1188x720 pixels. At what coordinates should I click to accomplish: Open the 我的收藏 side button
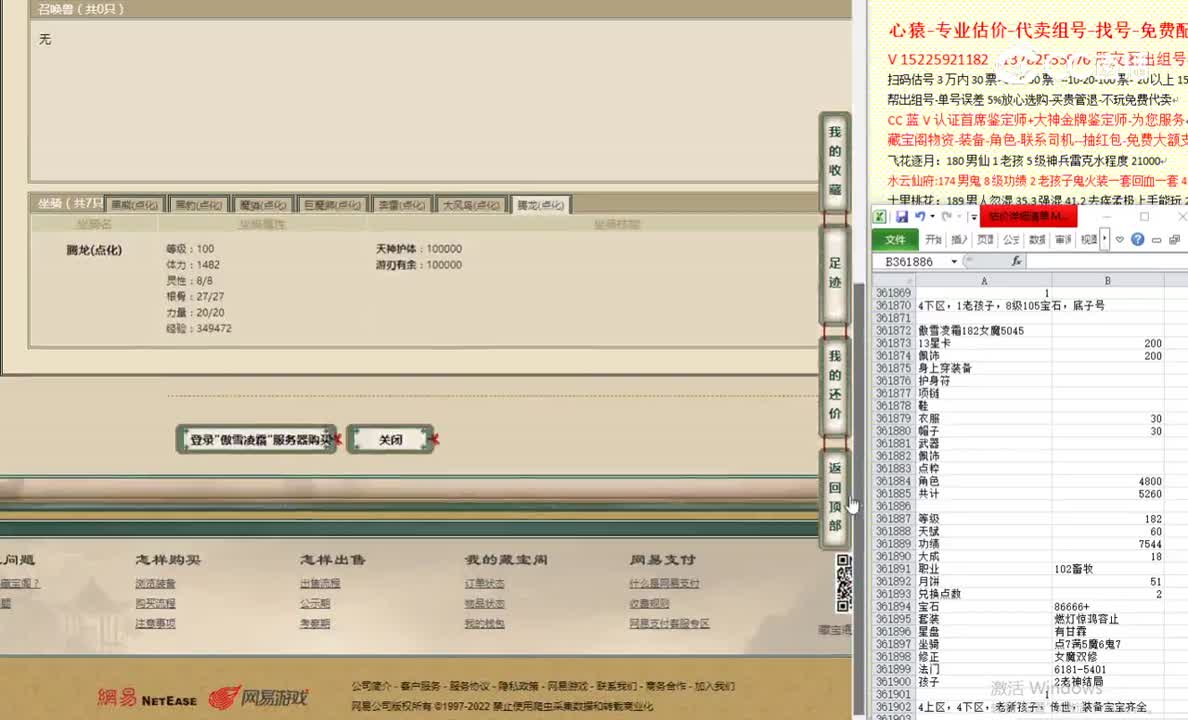point(834,161)
